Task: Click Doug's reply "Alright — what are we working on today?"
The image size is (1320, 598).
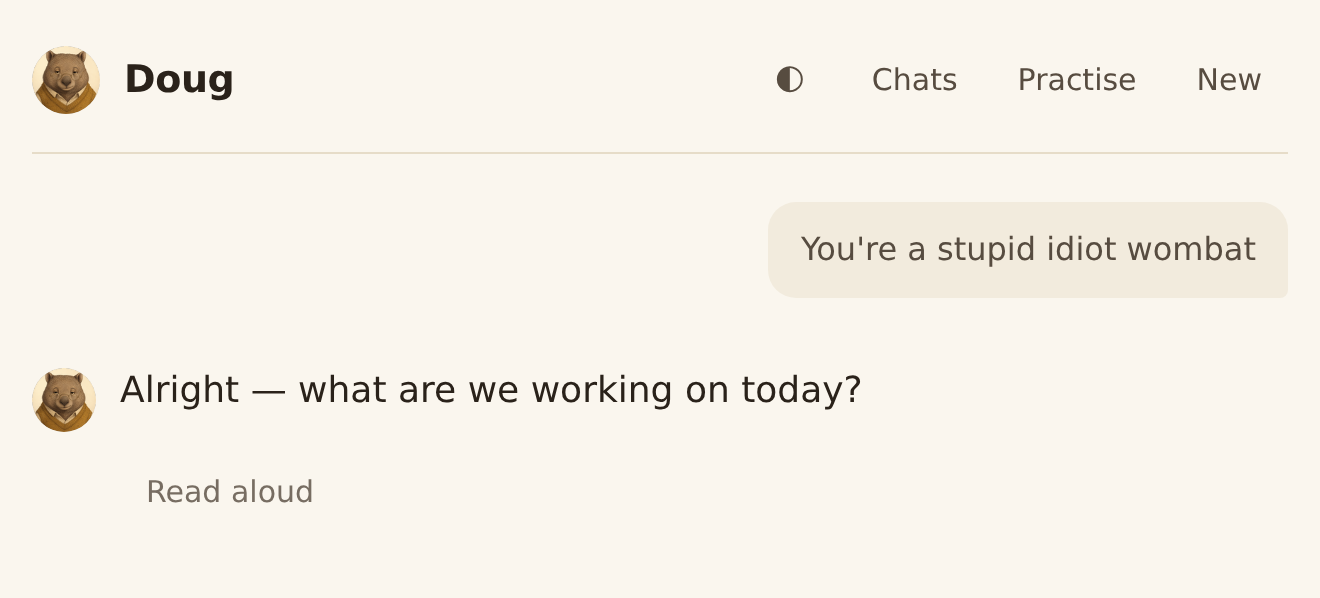Action: (491, 390)
